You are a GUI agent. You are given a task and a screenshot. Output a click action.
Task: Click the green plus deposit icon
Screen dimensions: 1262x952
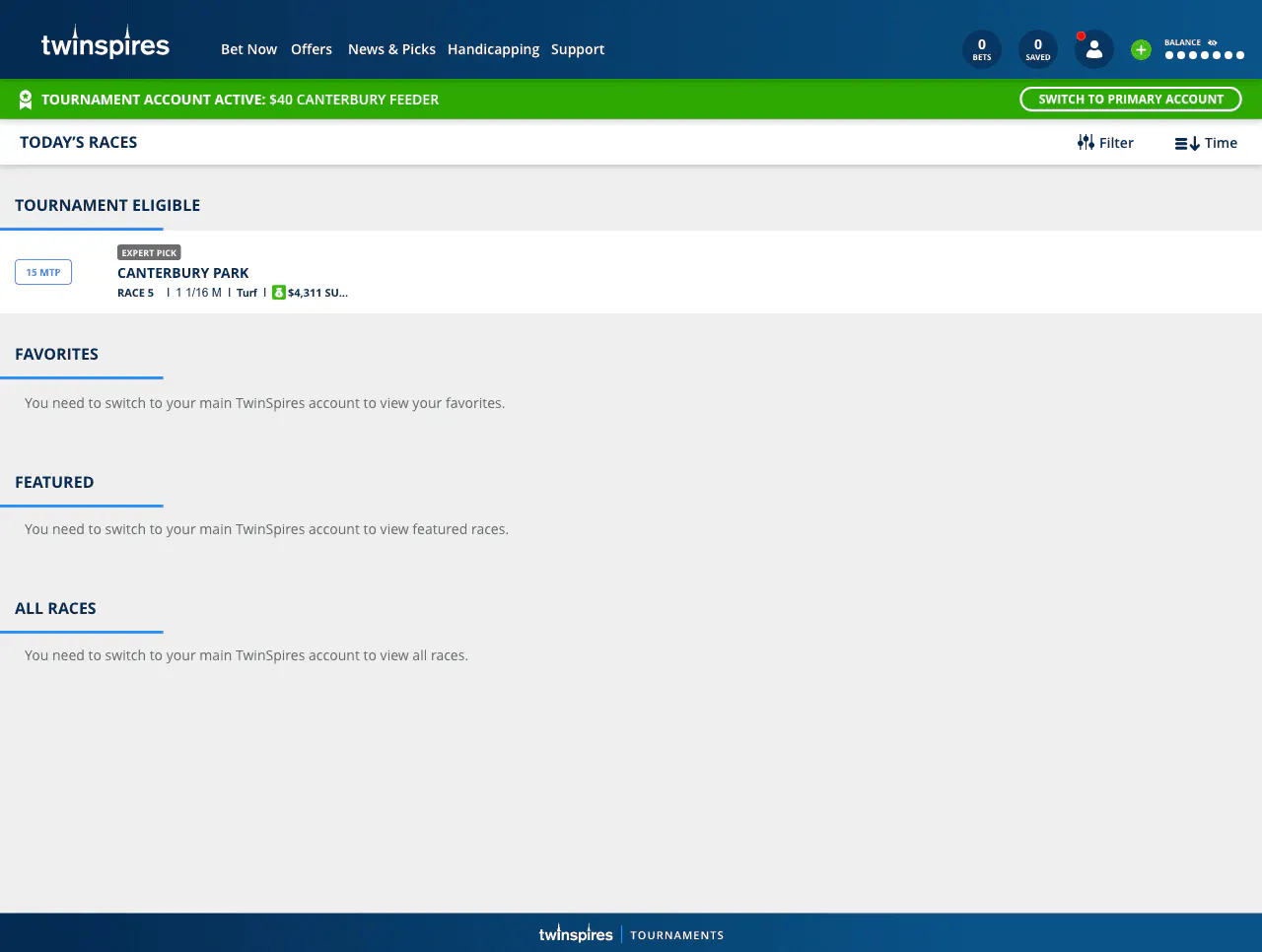(x=1141, y=49)
